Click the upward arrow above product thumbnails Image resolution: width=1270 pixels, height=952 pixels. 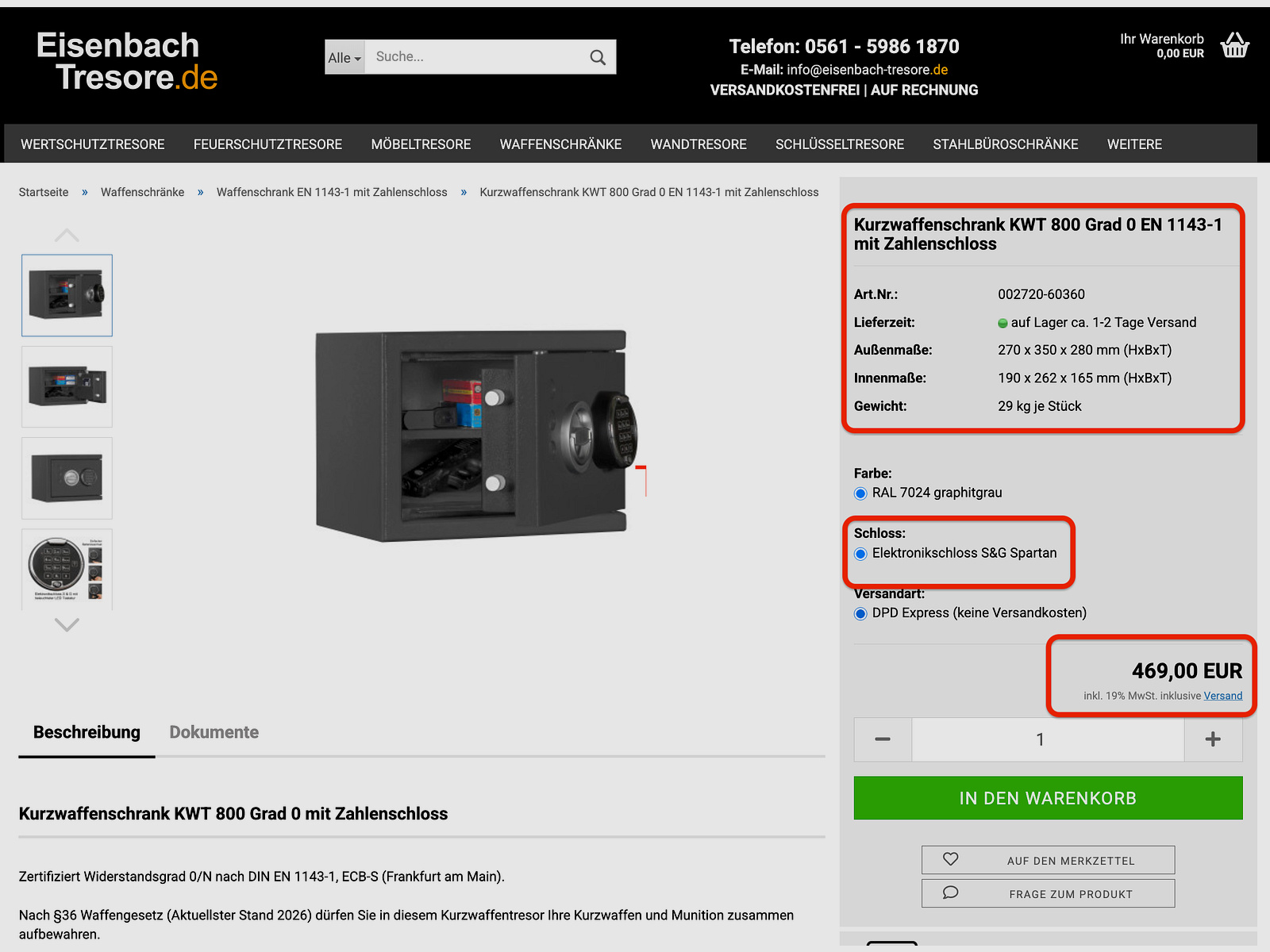pos(67,233)
